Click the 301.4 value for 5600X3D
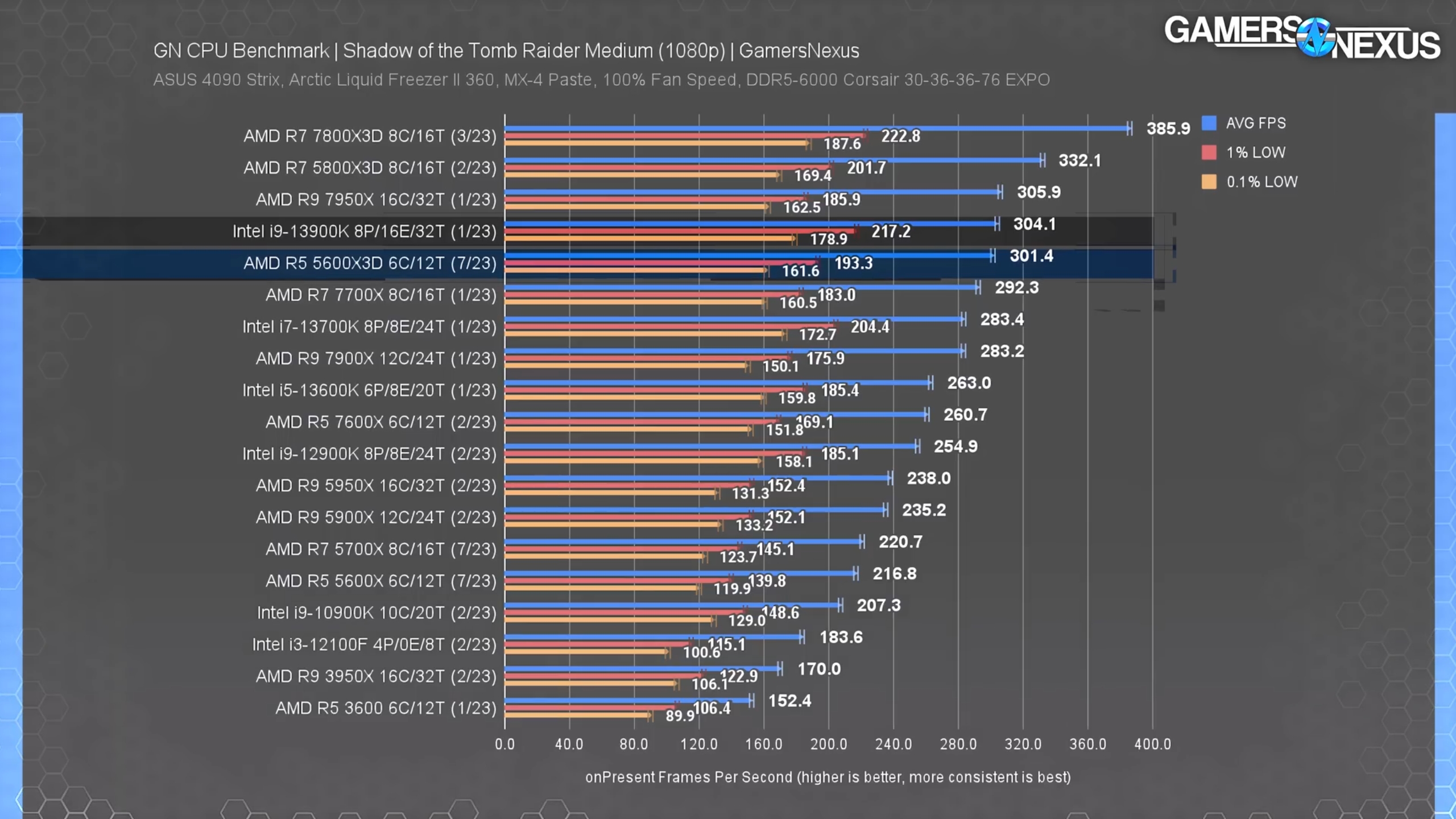The width and height of the screenshot is (1456, 819). click(1031, 256)
